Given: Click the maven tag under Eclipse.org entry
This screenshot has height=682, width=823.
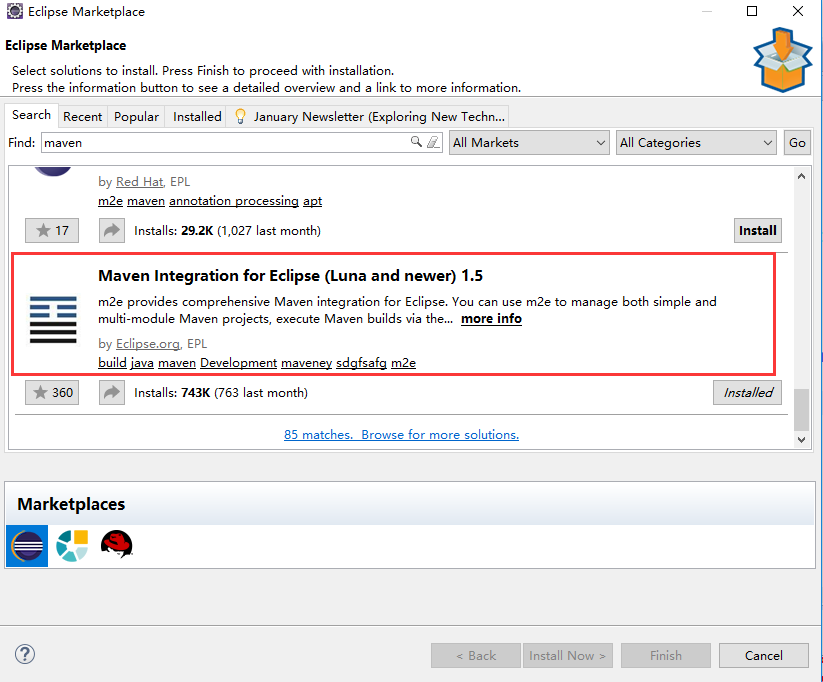Looking at the screenshot, I should point(177,363).
